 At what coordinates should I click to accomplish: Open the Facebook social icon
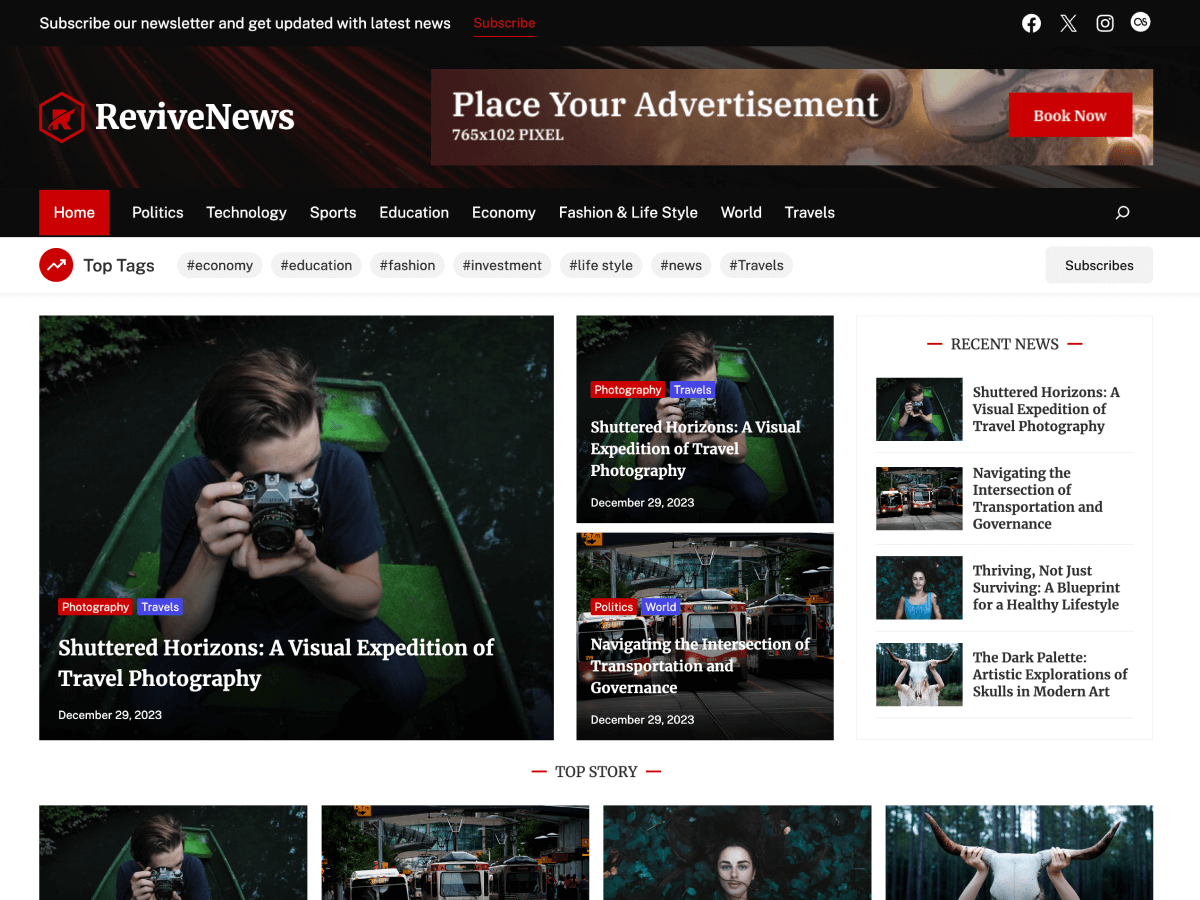click(1031, 22)
